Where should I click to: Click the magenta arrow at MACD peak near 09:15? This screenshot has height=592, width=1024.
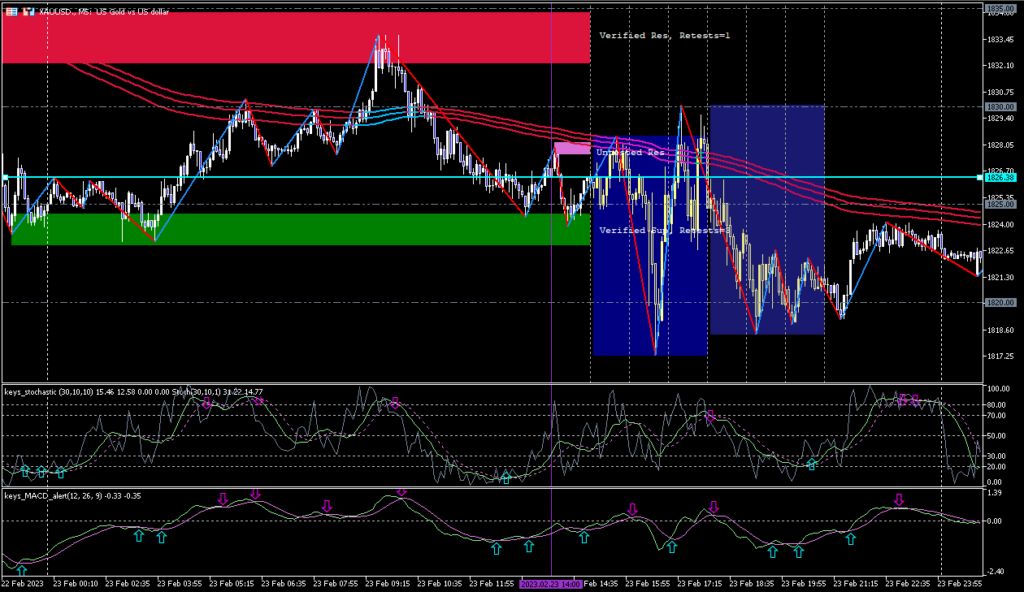(x=402, y=492)
